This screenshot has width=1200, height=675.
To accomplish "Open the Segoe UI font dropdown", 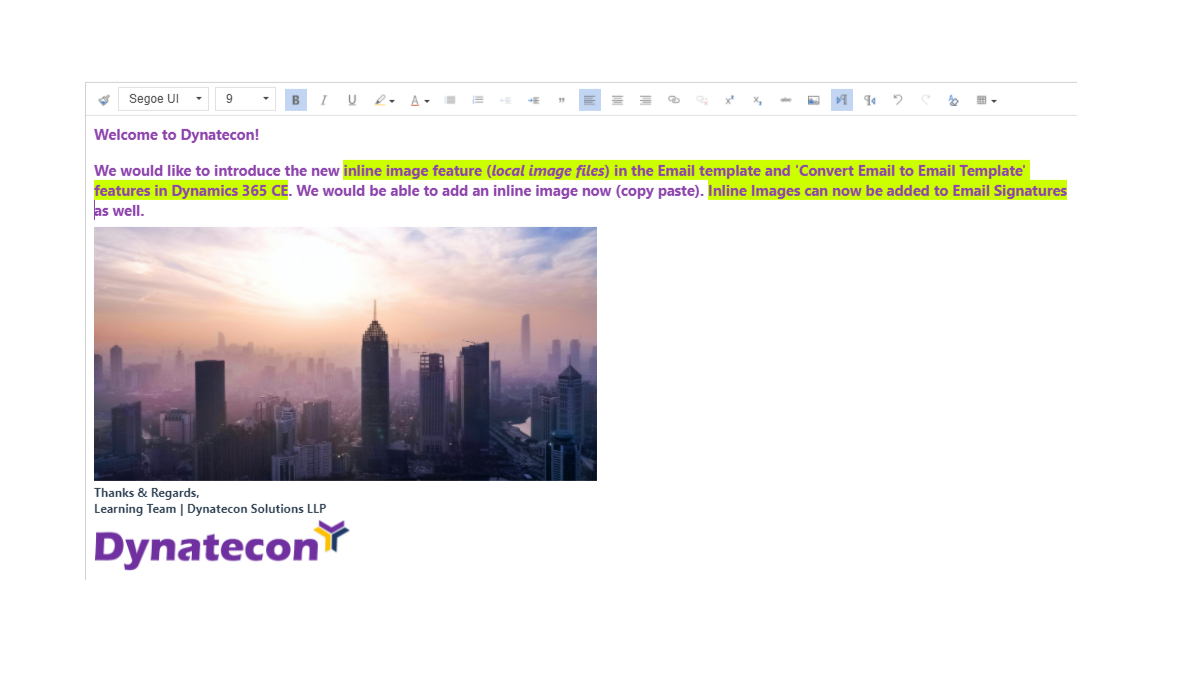I will (163, 98).
